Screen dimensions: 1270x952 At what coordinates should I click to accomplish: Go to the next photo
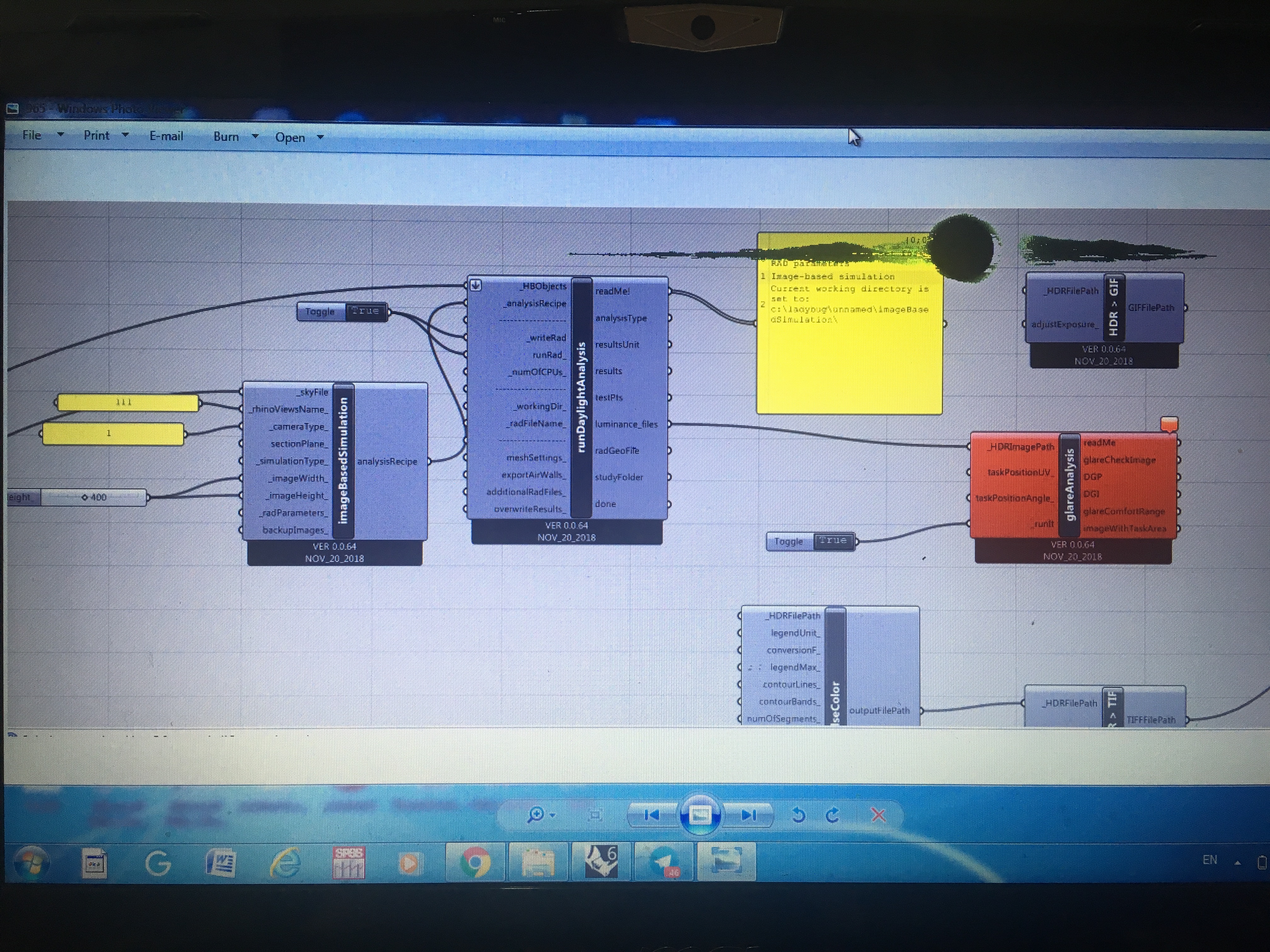[748, 815]
